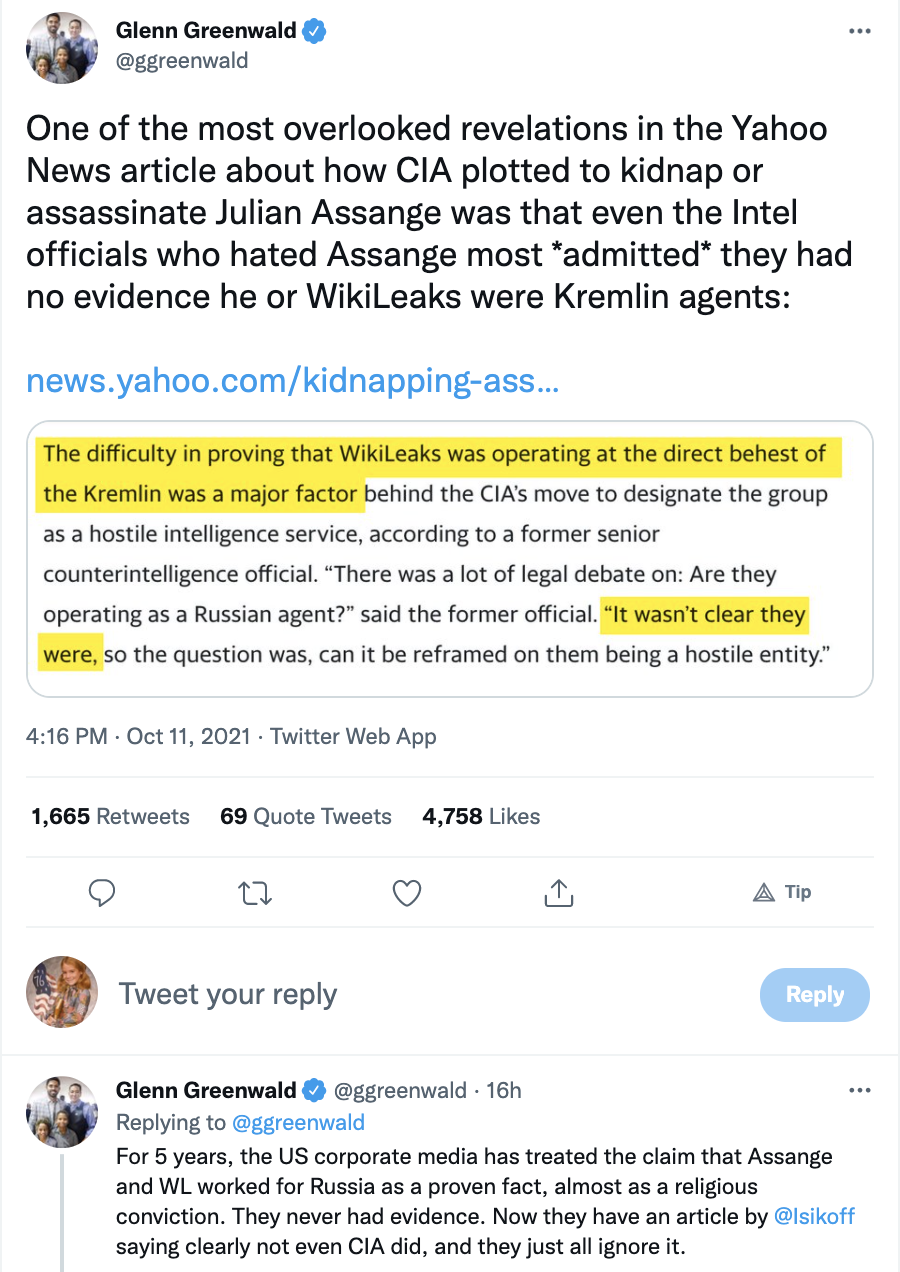The image size is (900, 1272).
Task: Click the @ggreenwald handle under Replying to
Action: (x=298, y=1123)
